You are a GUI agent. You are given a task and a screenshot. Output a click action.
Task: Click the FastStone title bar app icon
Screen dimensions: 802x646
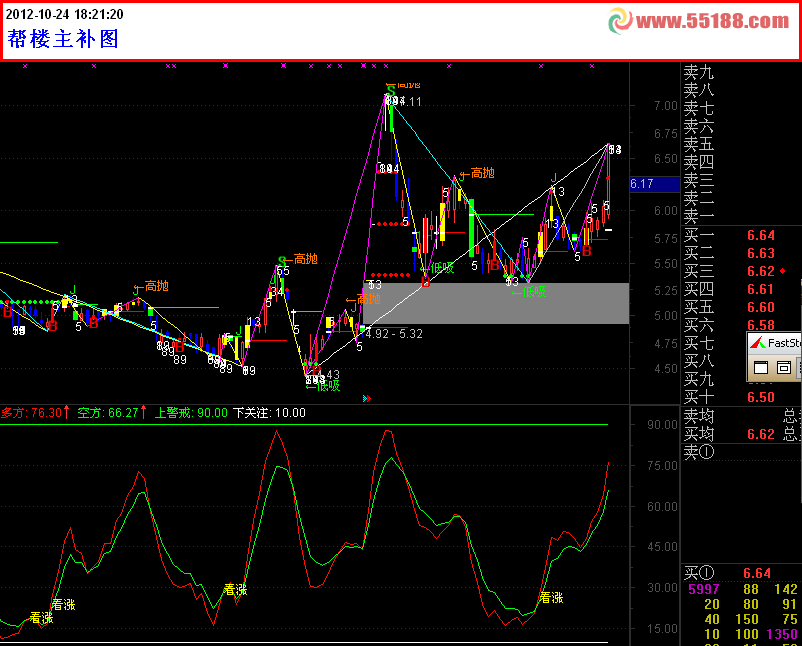(x=760, y=345)
